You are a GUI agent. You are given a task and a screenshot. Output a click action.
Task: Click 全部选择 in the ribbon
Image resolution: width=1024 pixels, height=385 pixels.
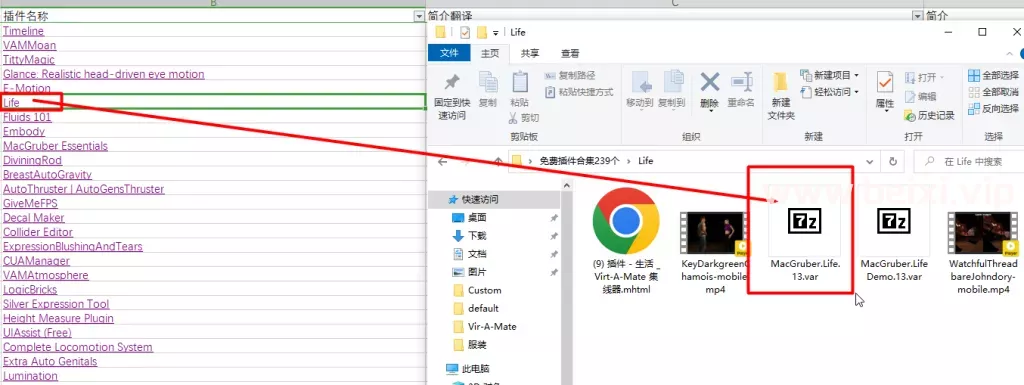tap(993, 75)
